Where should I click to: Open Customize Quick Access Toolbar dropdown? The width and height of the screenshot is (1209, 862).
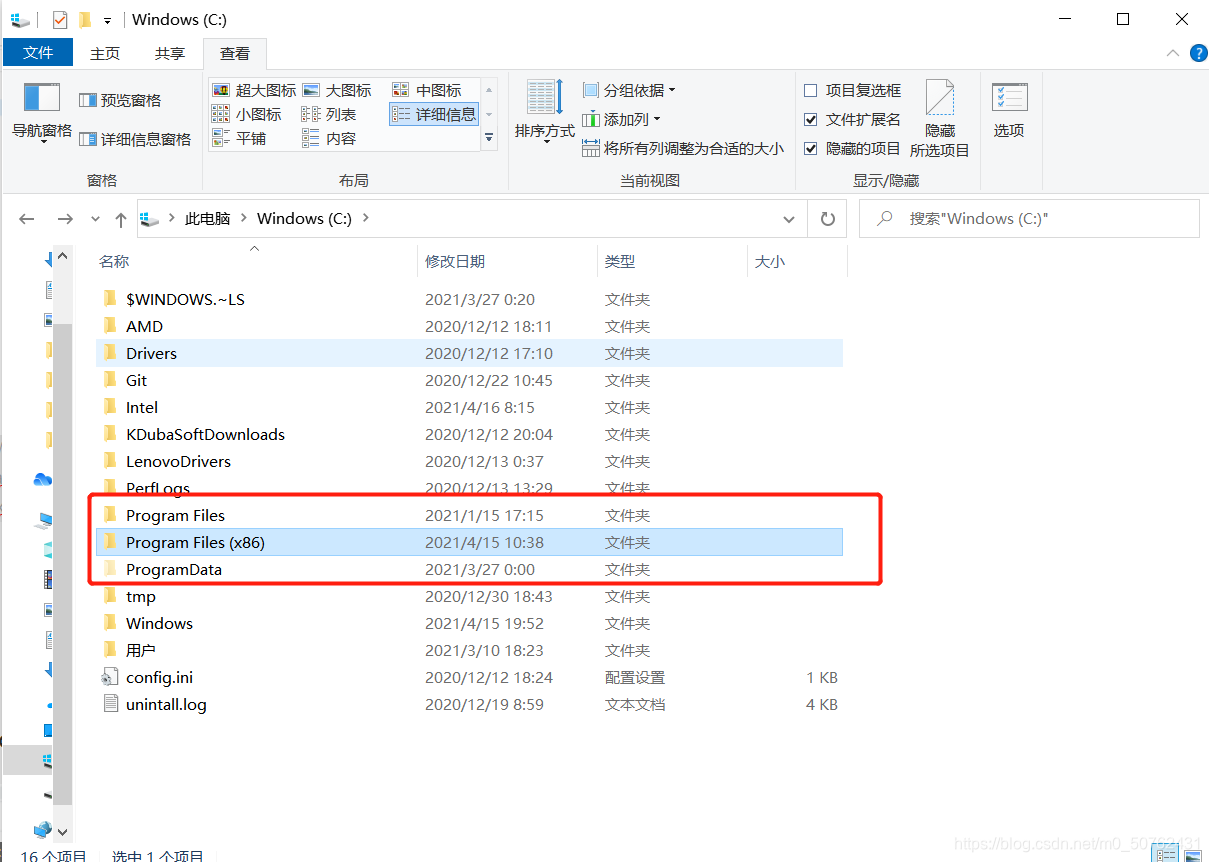pos(107,20)
